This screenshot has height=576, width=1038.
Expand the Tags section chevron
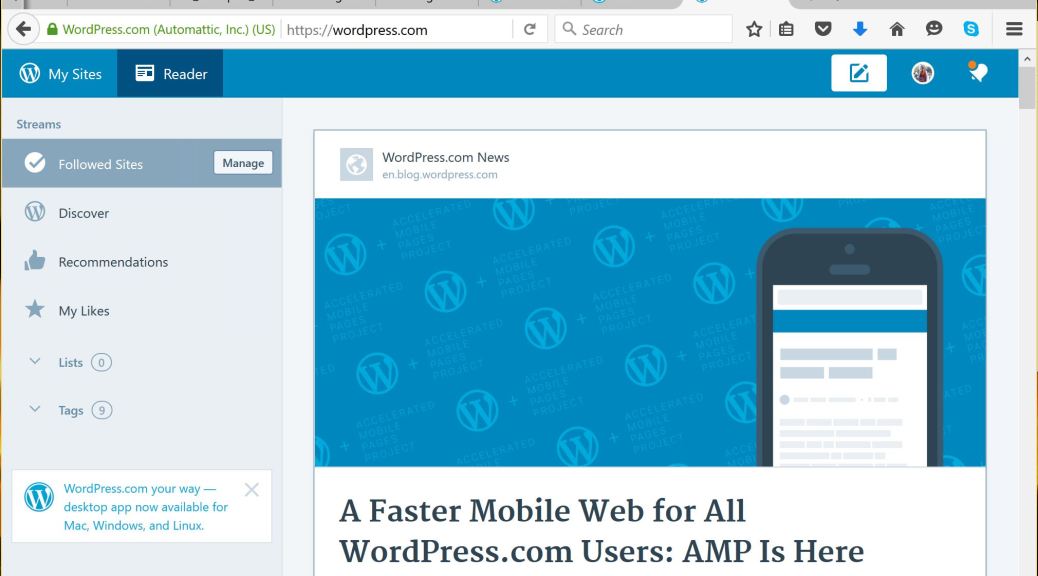point(35,410)
